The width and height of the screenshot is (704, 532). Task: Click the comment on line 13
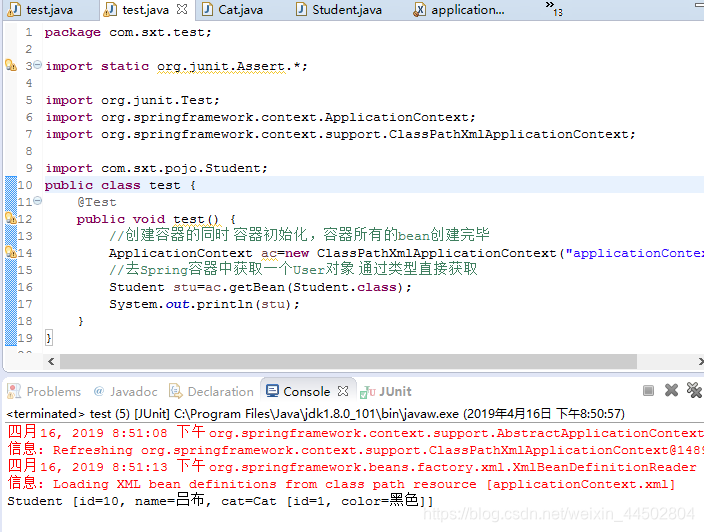[299, 235]
